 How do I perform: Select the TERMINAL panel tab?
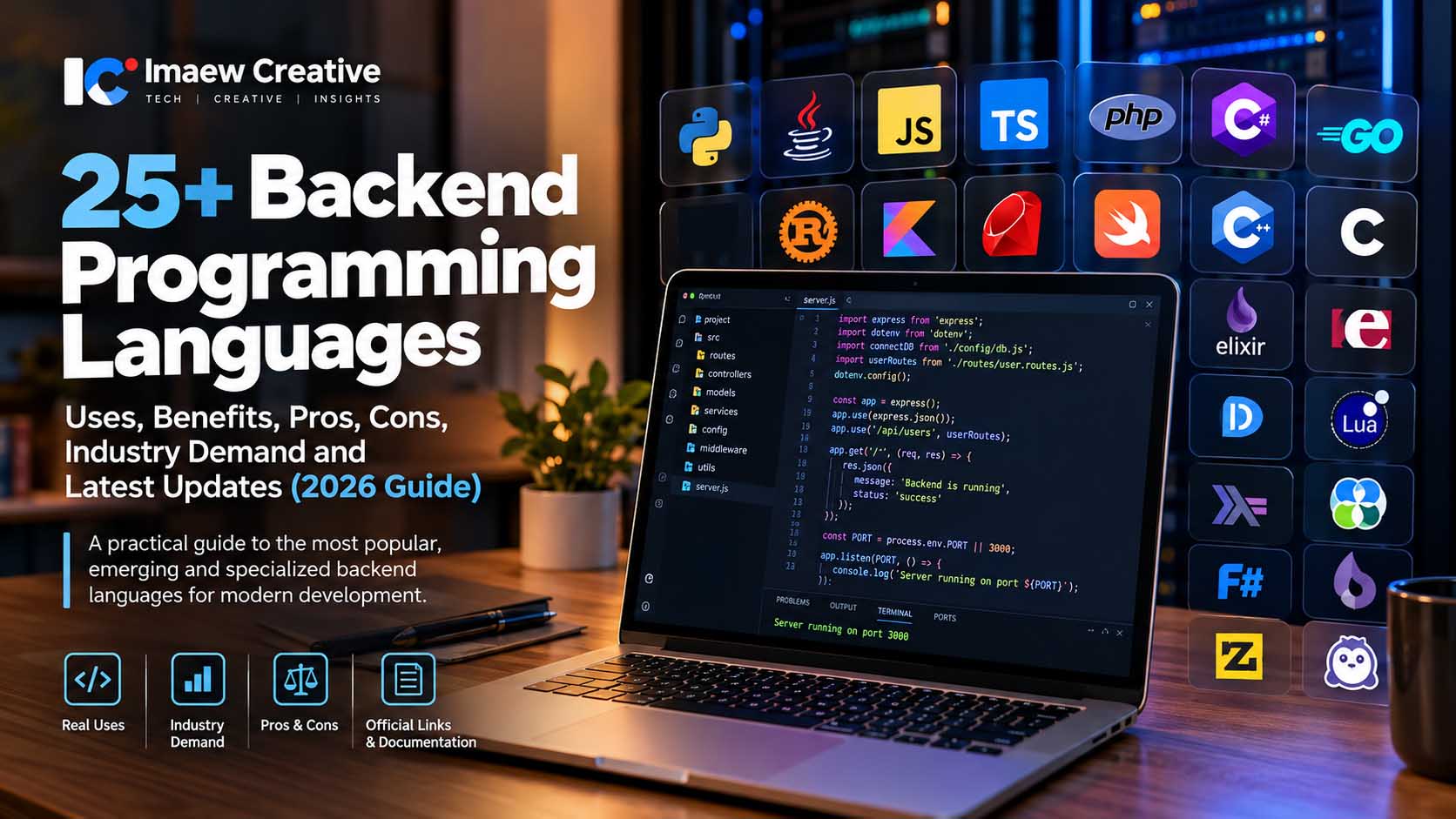click(x=894, y=613)
